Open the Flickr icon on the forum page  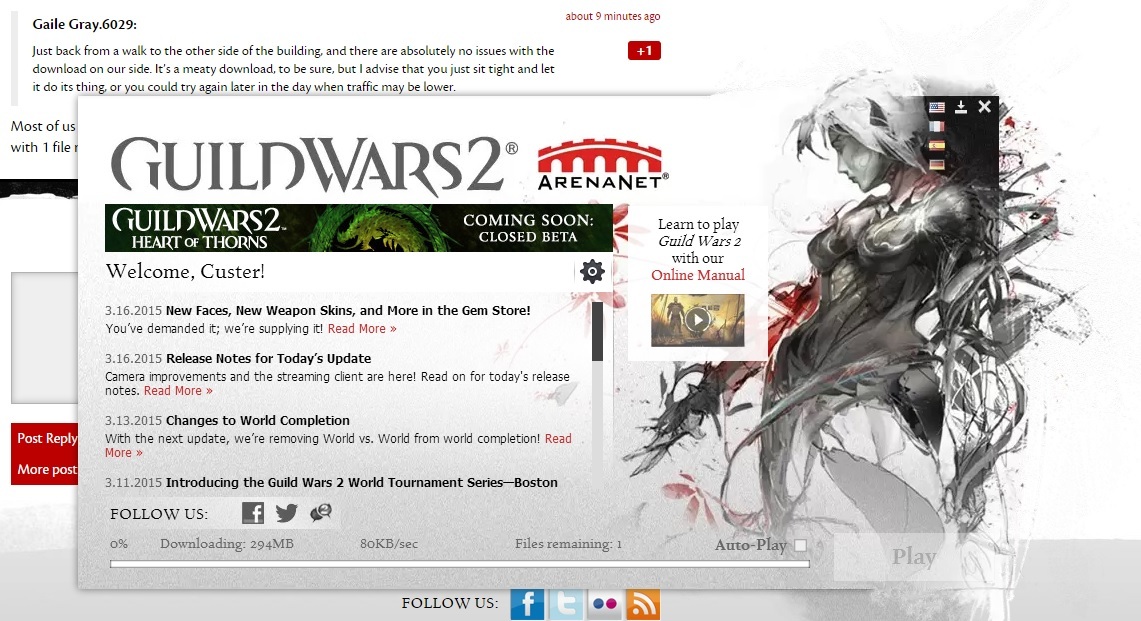[605, 604]
